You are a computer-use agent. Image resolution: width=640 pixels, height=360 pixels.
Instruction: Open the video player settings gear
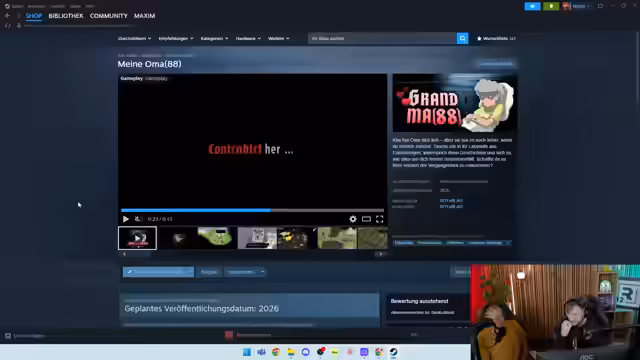[353, 219]
